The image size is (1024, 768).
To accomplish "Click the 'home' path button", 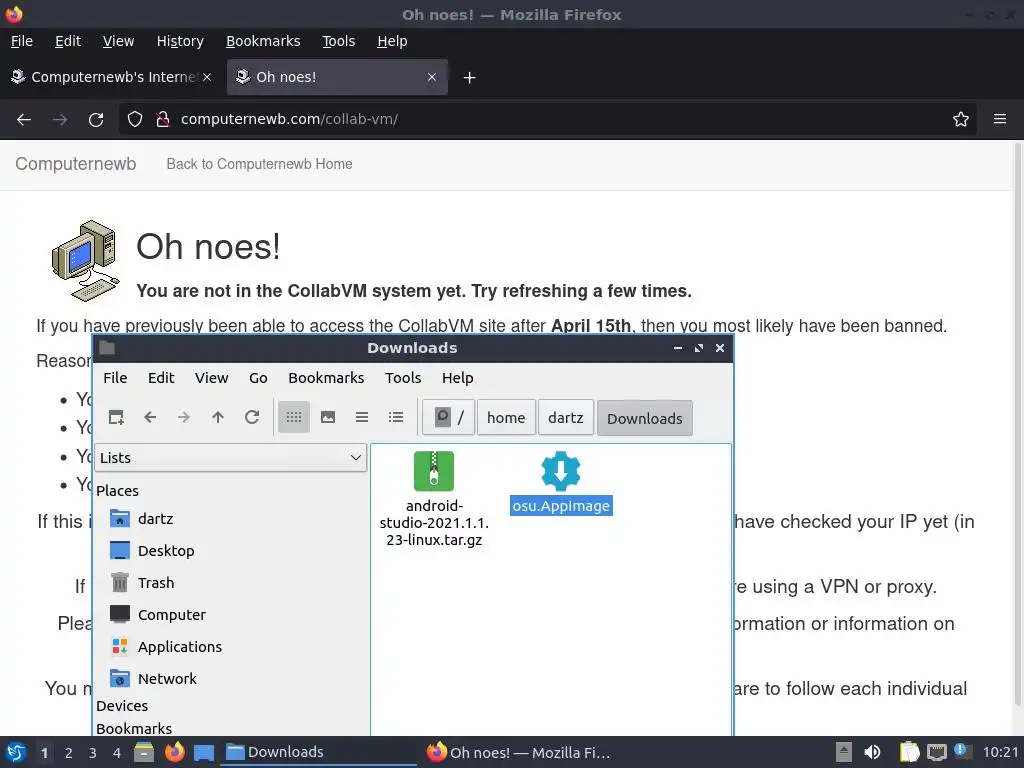I will click(x=506, y=417).
